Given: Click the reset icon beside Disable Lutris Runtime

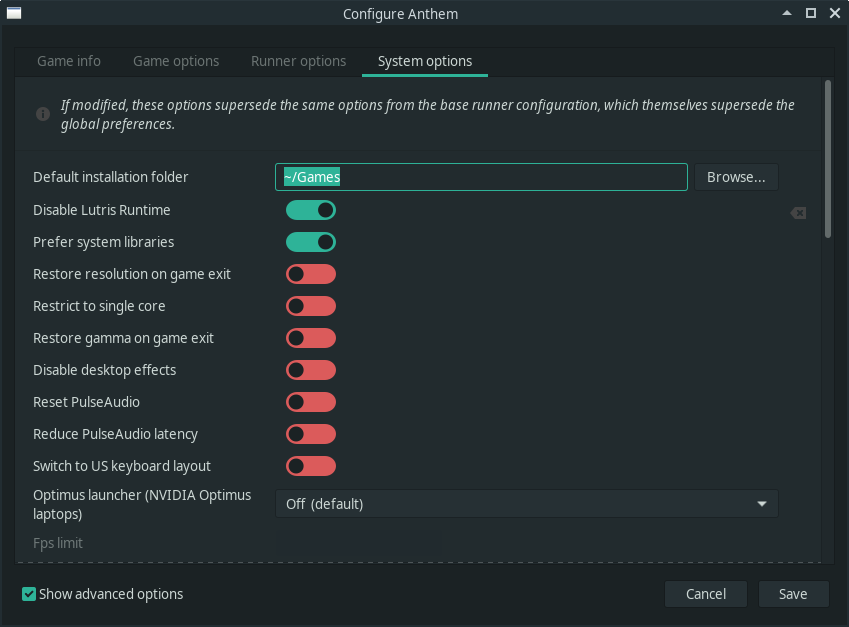Looking at the screenshot, I should point(798,213).
